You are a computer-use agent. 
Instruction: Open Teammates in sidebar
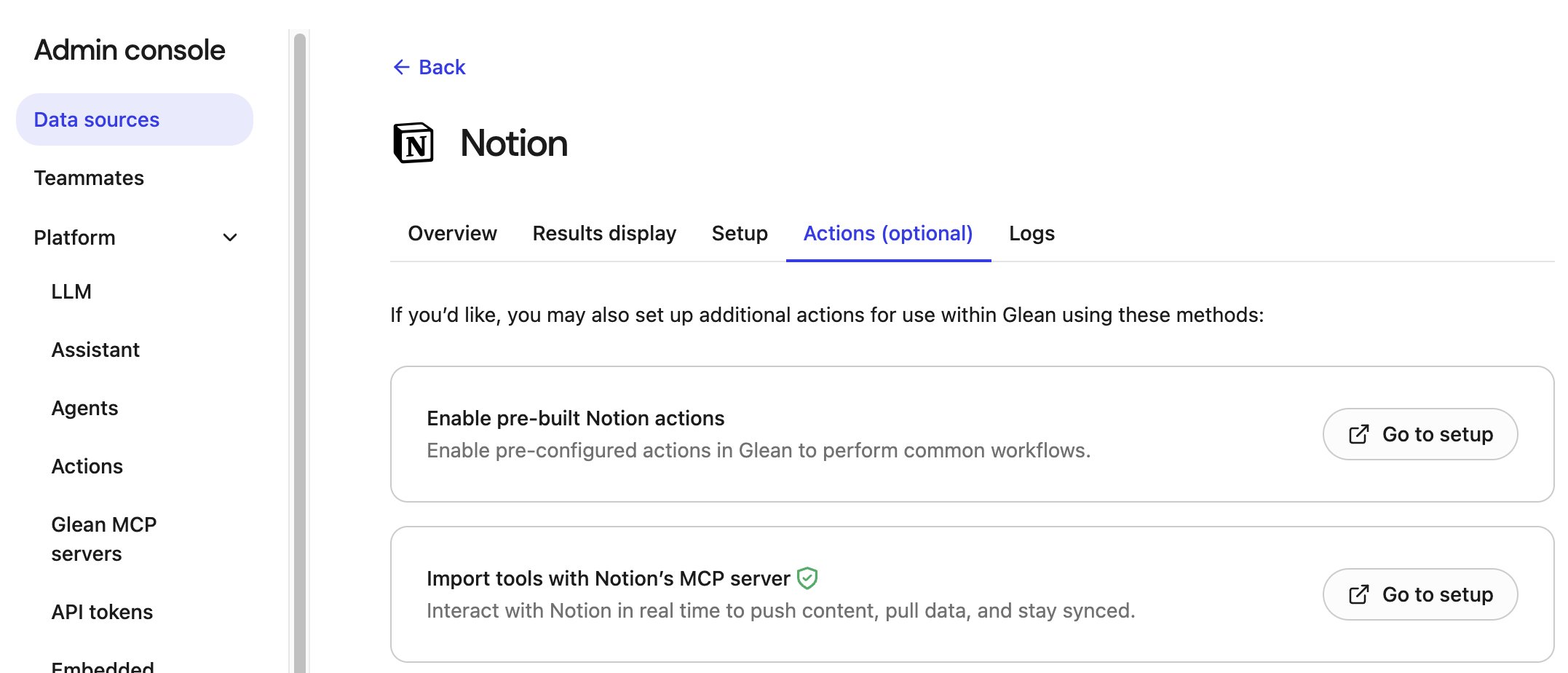[89, 178]
